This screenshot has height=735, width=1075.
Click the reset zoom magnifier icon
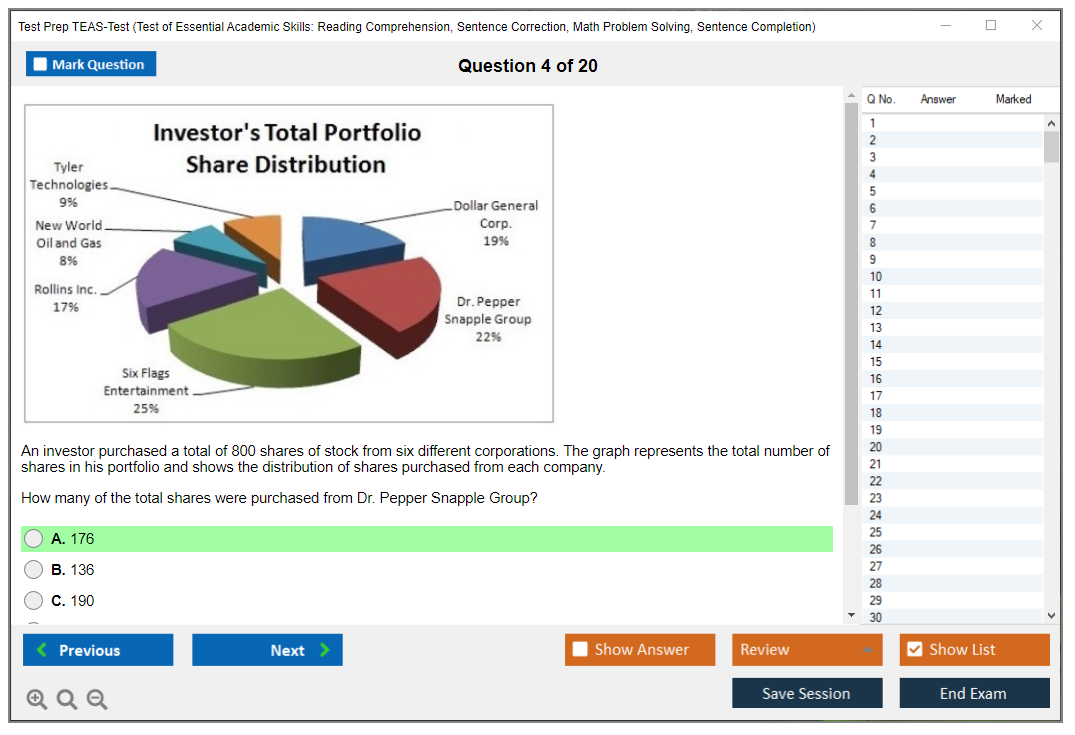67,700
